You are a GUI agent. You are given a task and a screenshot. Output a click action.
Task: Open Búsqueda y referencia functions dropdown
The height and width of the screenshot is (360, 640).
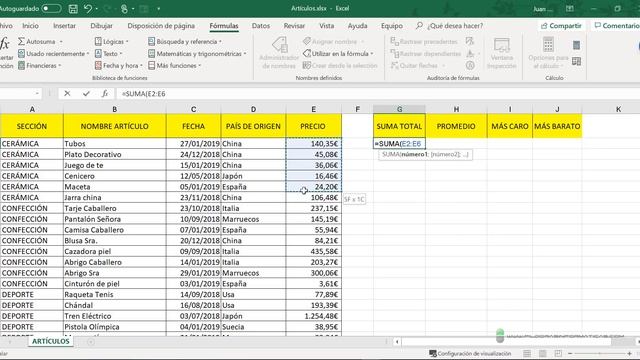point(184,42)
